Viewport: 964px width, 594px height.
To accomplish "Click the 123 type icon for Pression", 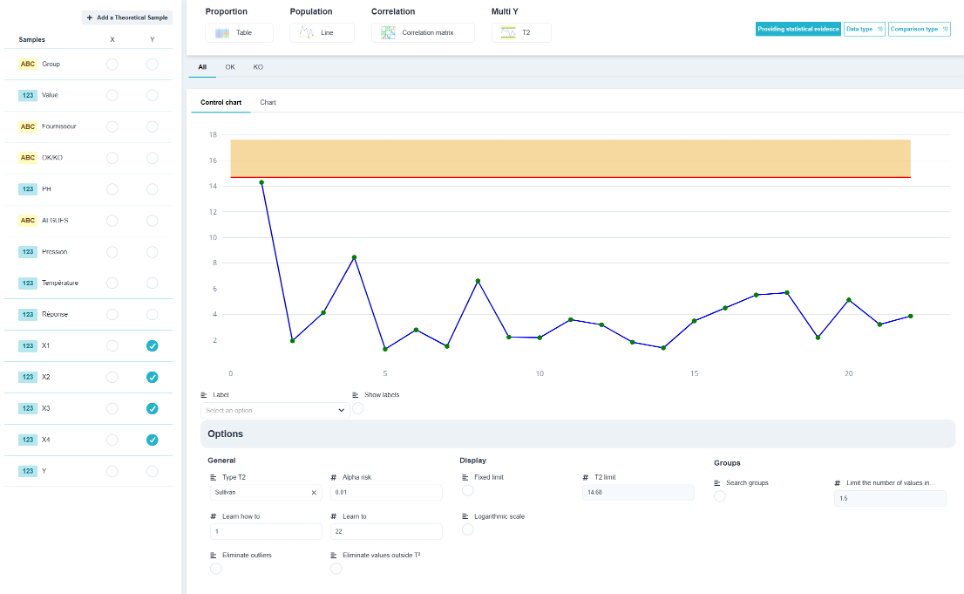I will [28, 251].
